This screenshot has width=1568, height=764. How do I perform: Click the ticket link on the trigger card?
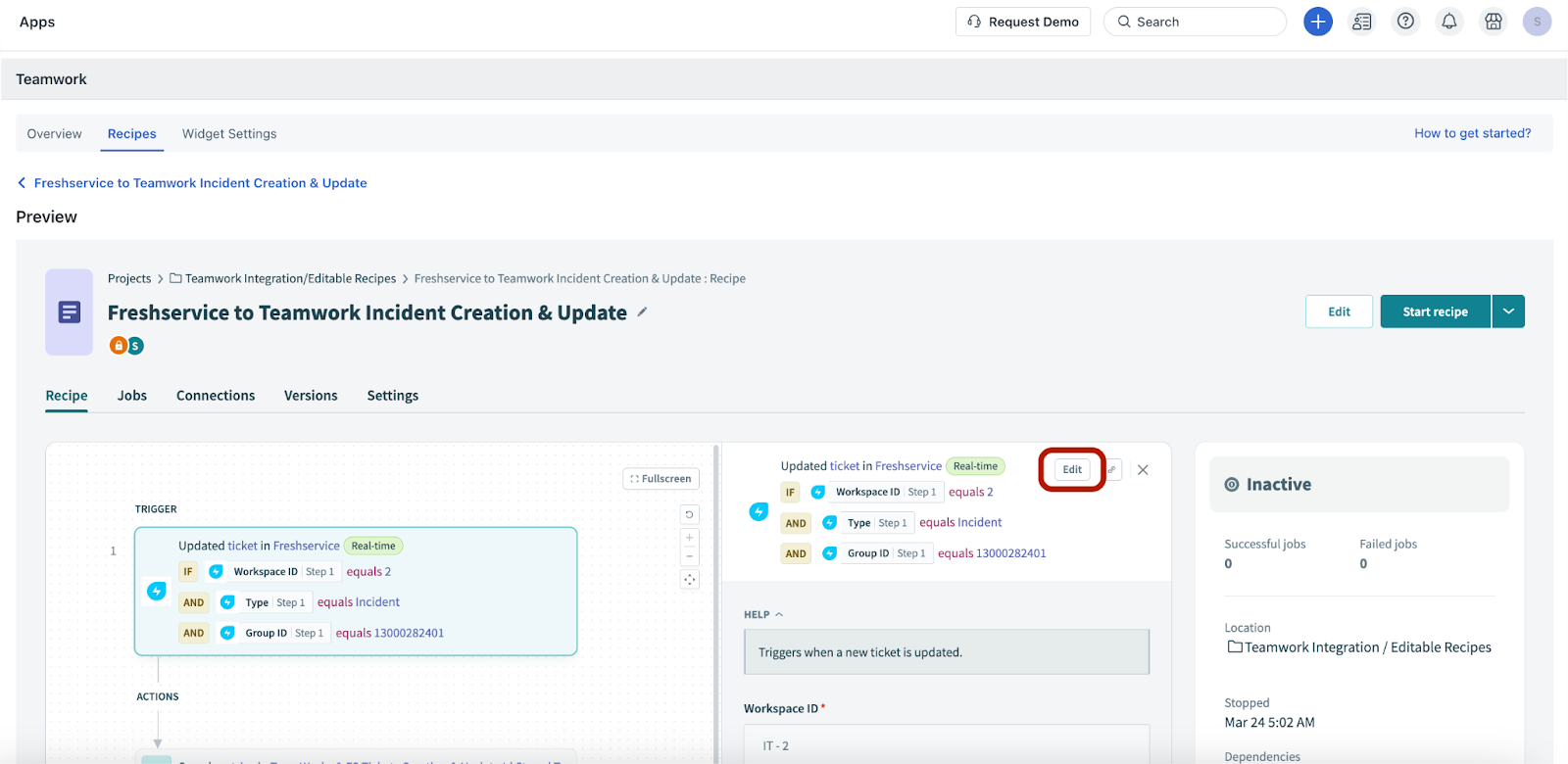click(x=242, y=546)
